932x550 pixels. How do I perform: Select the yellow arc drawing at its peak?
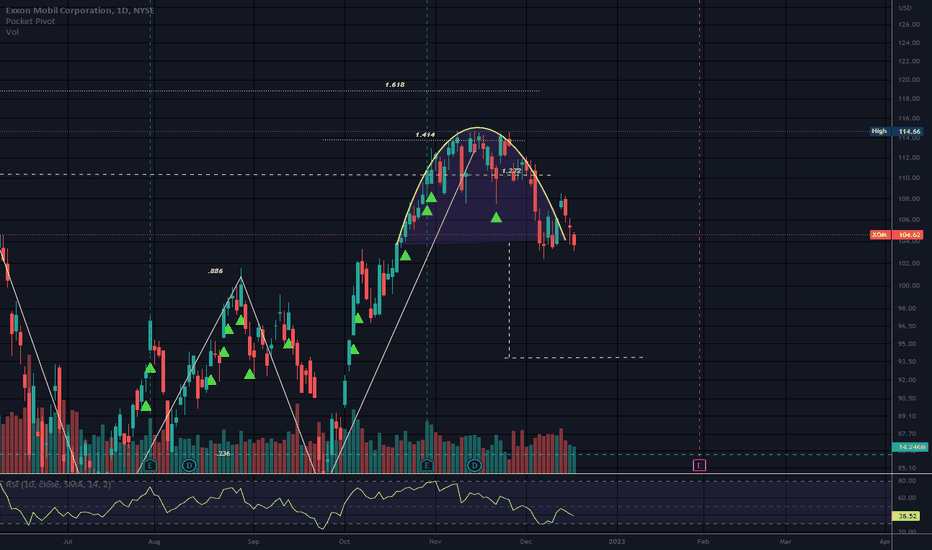(477, 128)
